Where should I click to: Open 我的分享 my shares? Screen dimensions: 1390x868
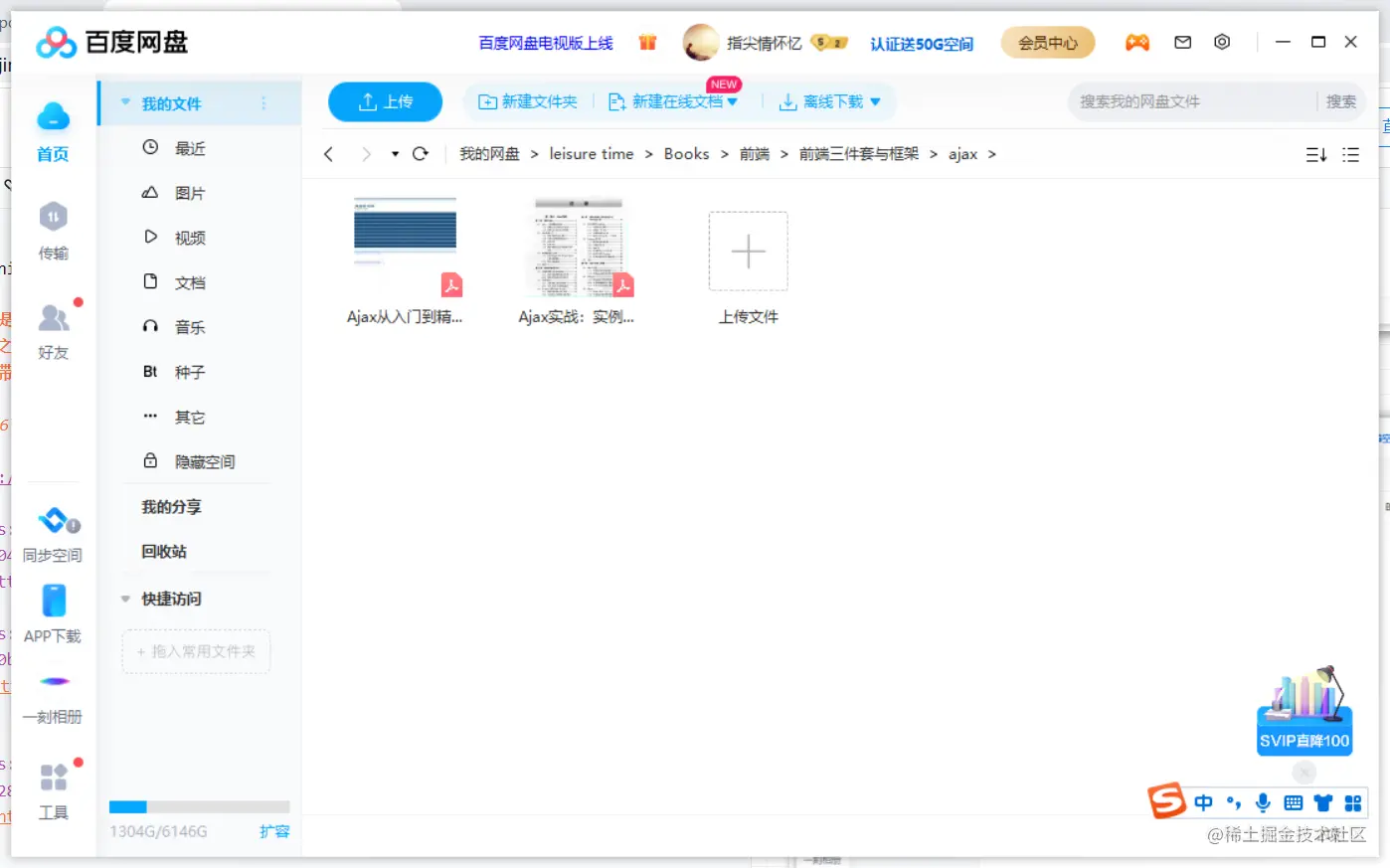click(x=171, y=506)
